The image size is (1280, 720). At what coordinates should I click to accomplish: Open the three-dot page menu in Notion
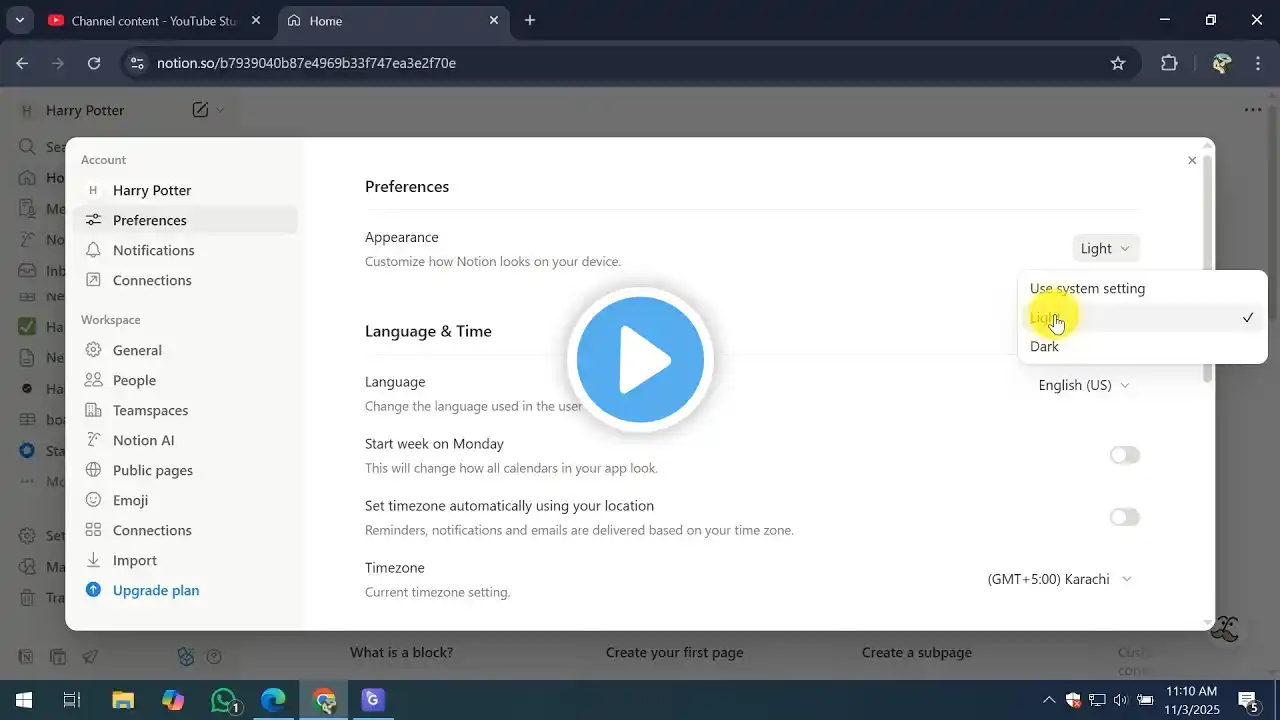[1253, 110]
